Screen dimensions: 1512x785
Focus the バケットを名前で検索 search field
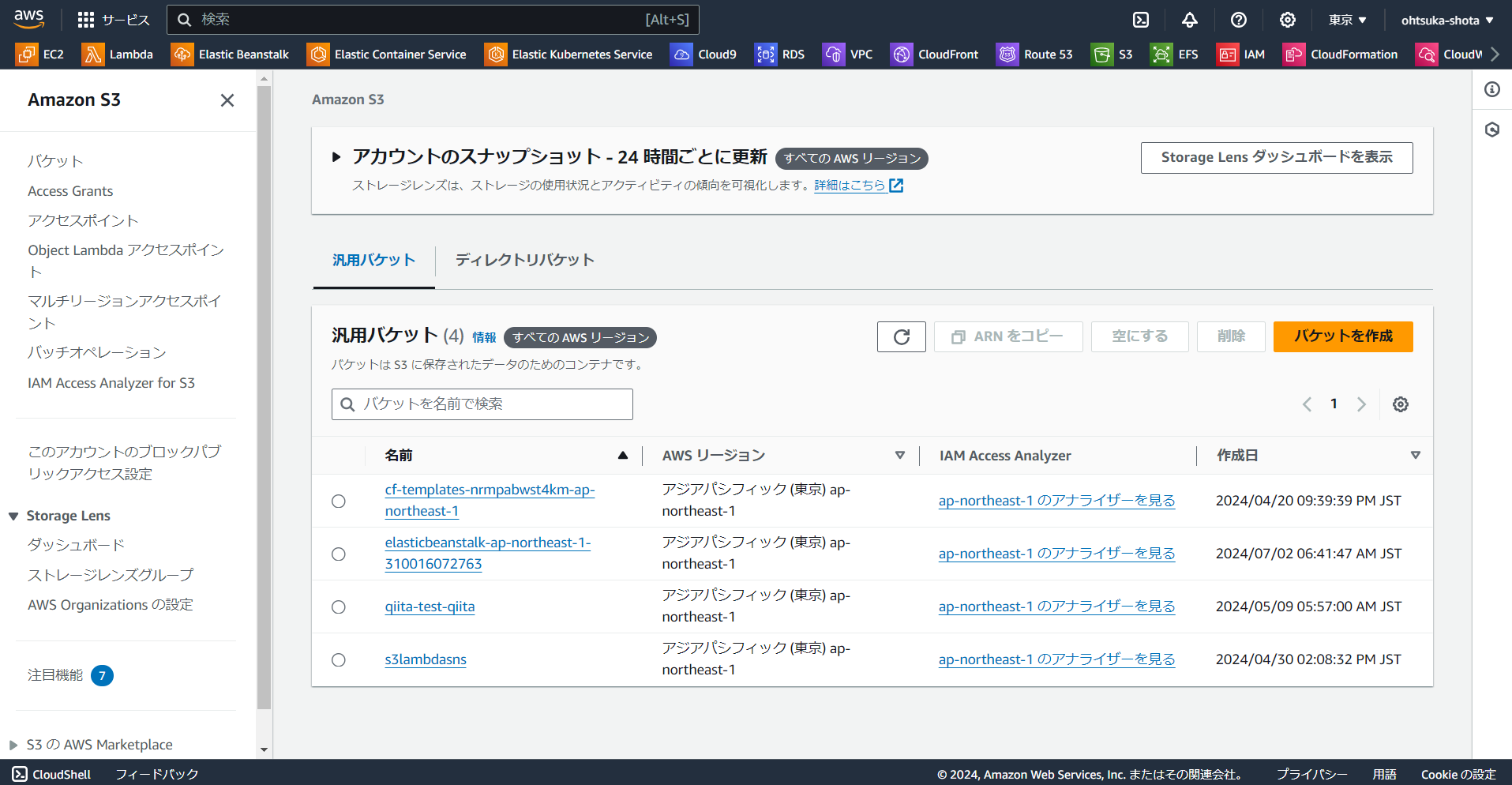482,404
